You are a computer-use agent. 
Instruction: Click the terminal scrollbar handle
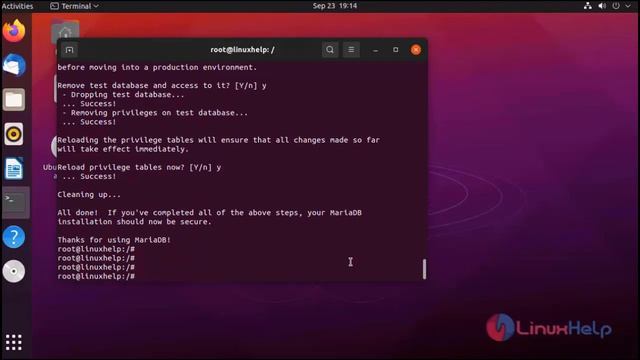click(x=424, y=269)
